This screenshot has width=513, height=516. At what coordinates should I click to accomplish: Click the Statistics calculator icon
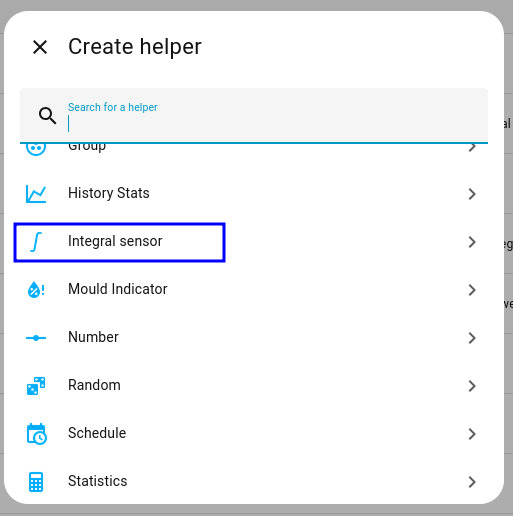click(x=36, y=482)
